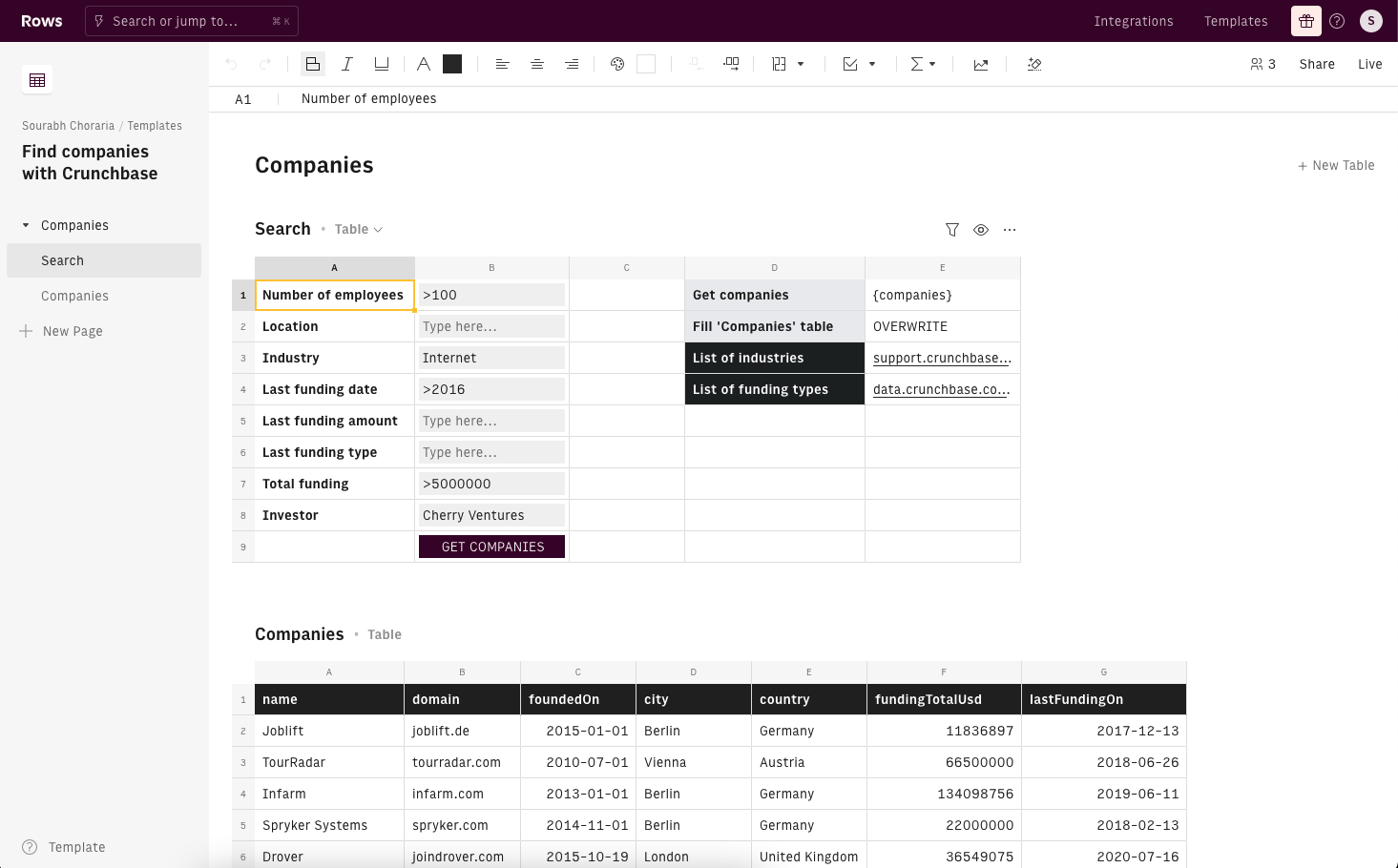Click the Last funding type input cell
Viewport: 1398px width, 868px height.
[x=492, y=452]
